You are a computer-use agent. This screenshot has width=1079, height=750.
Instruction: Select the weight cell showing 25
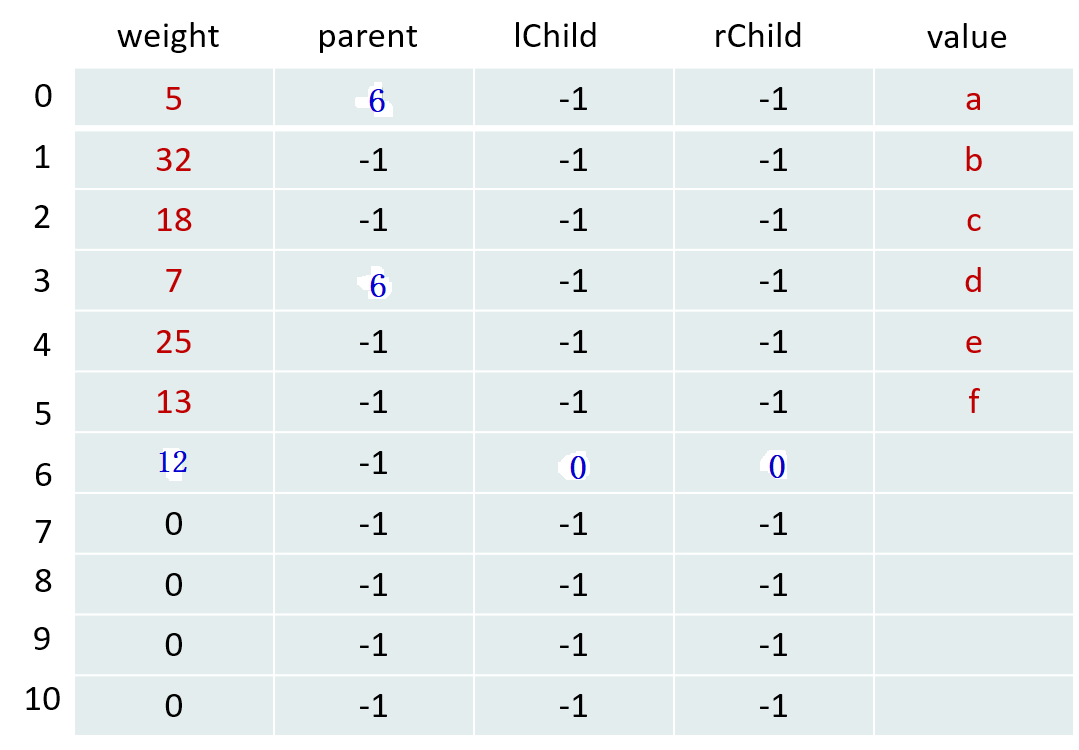pyautogui.click(x=174, y=343)
